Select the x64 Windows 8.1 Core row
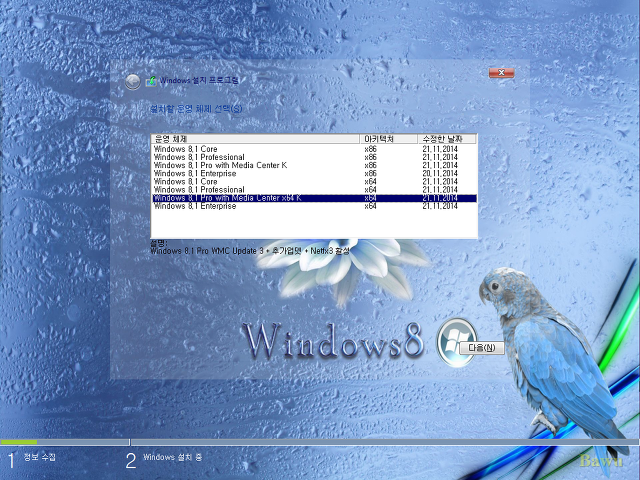Image resolution: width=640 pixels, height=480 pixels. [x=314, y=182]
